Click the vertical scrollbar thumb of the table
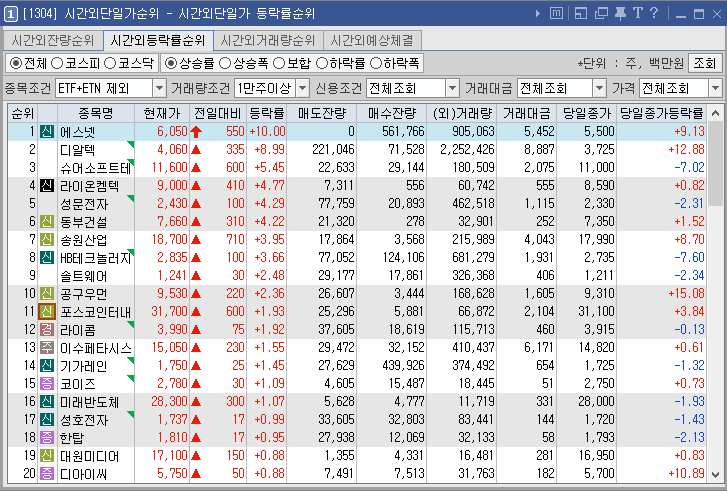727x491 pixels. (715, 163)
